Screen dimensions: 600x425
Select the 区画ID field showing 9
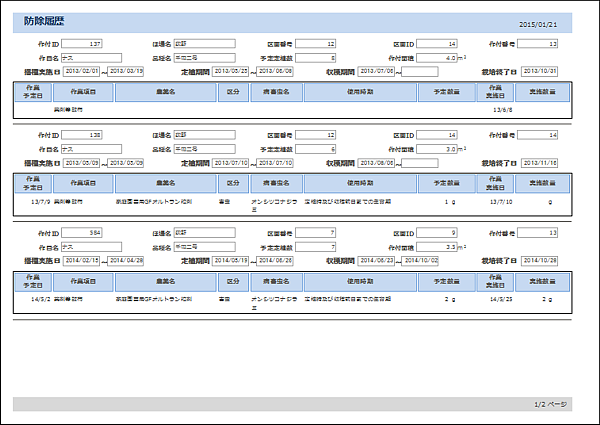pyautogui.click(x=437, y=231)
